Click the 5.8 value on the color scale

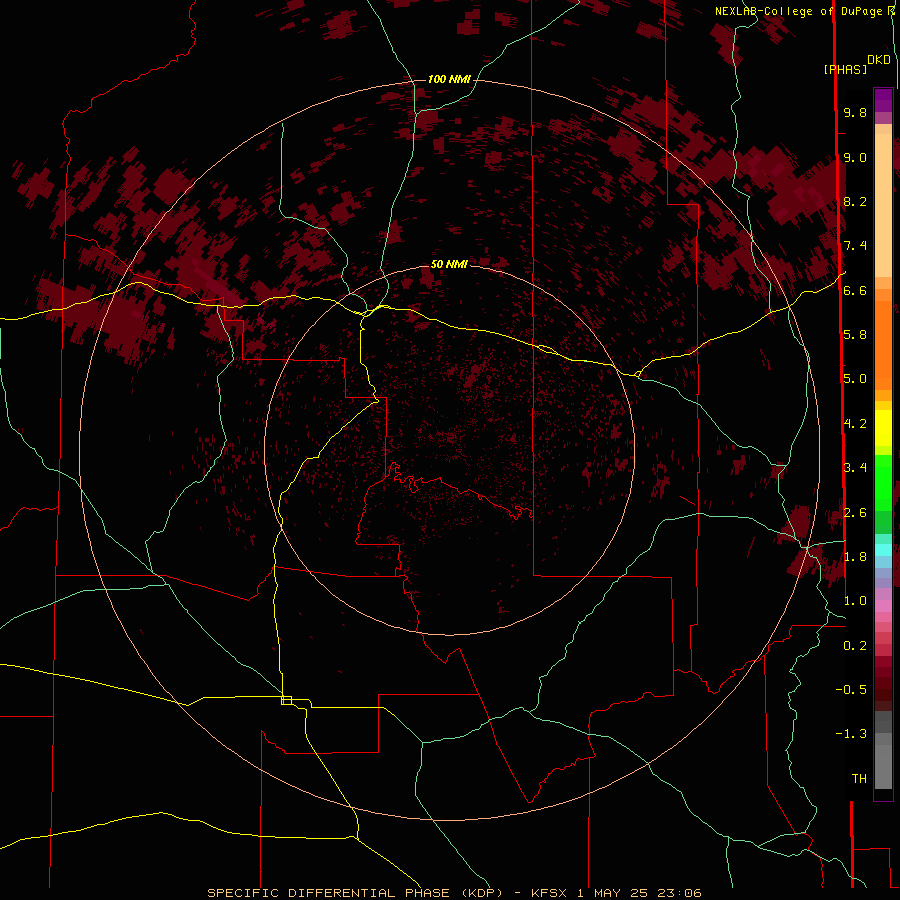[x=855, y=335]
